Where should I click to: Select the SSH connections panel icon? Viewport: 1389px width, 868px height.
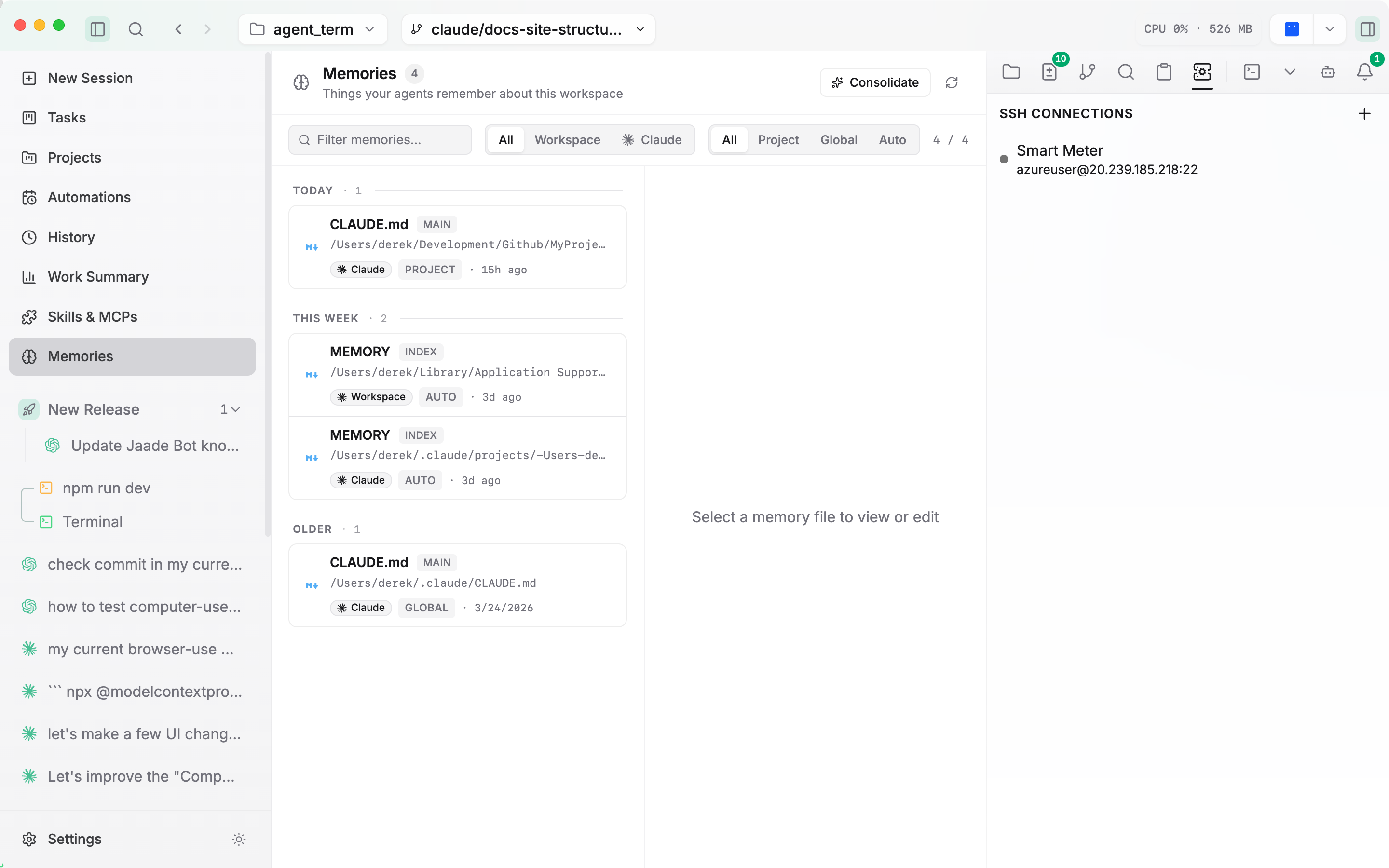(1202, 72)
